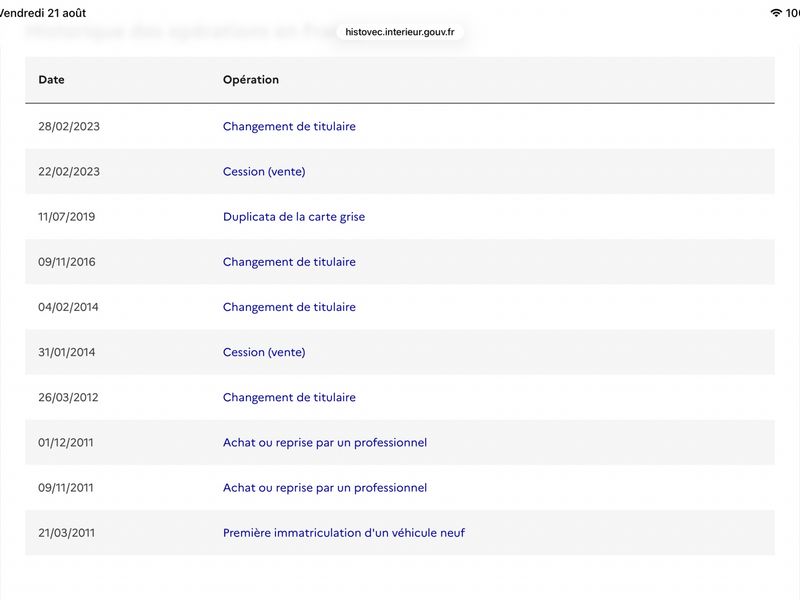The height and width of the screenshot is (600, 800).
Task: Click the 26/03/2012 Changement de titulaire entry
Action: pos(289,397)
